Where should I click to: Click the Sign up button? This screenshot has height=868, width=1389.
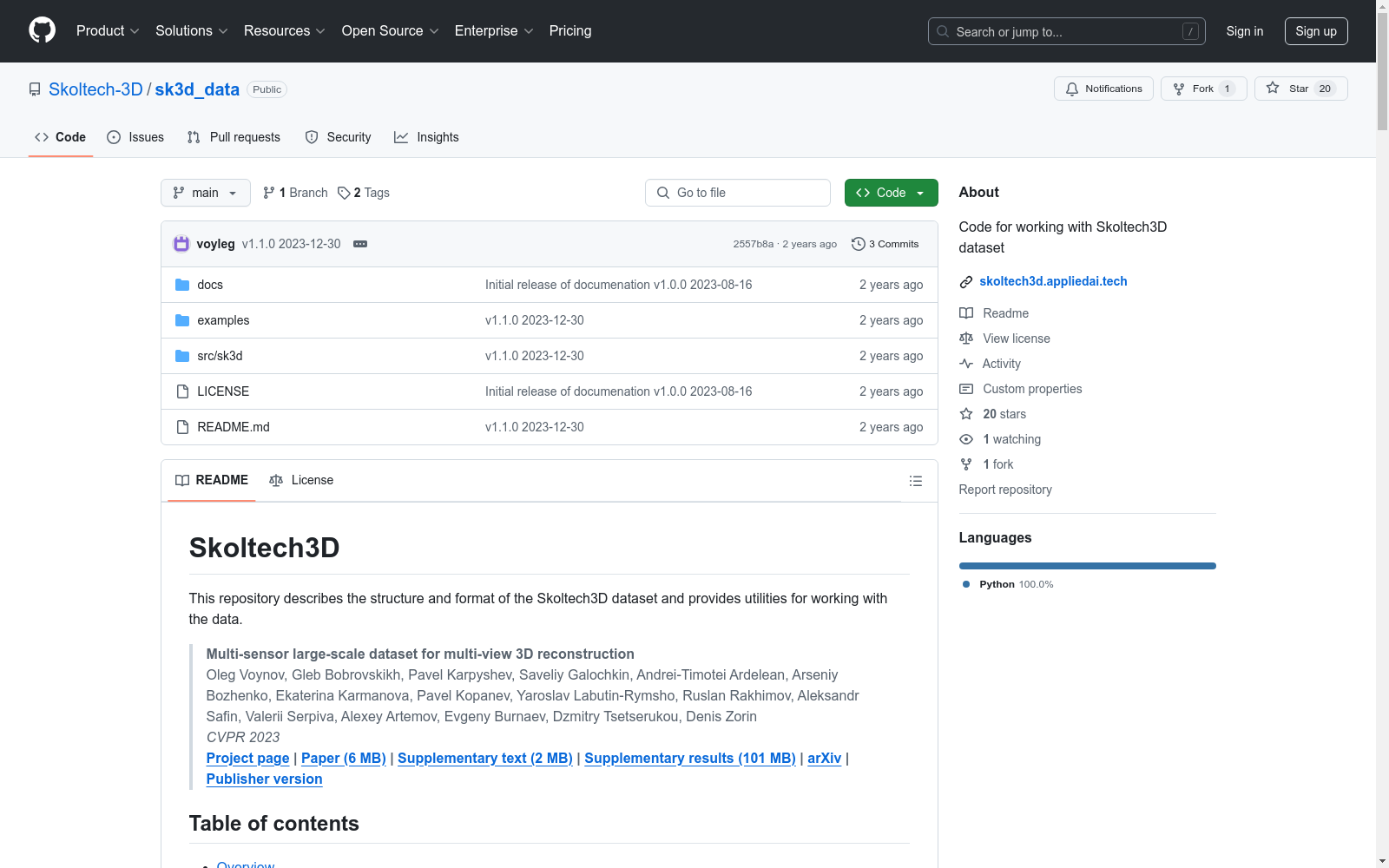(1315, 31)
